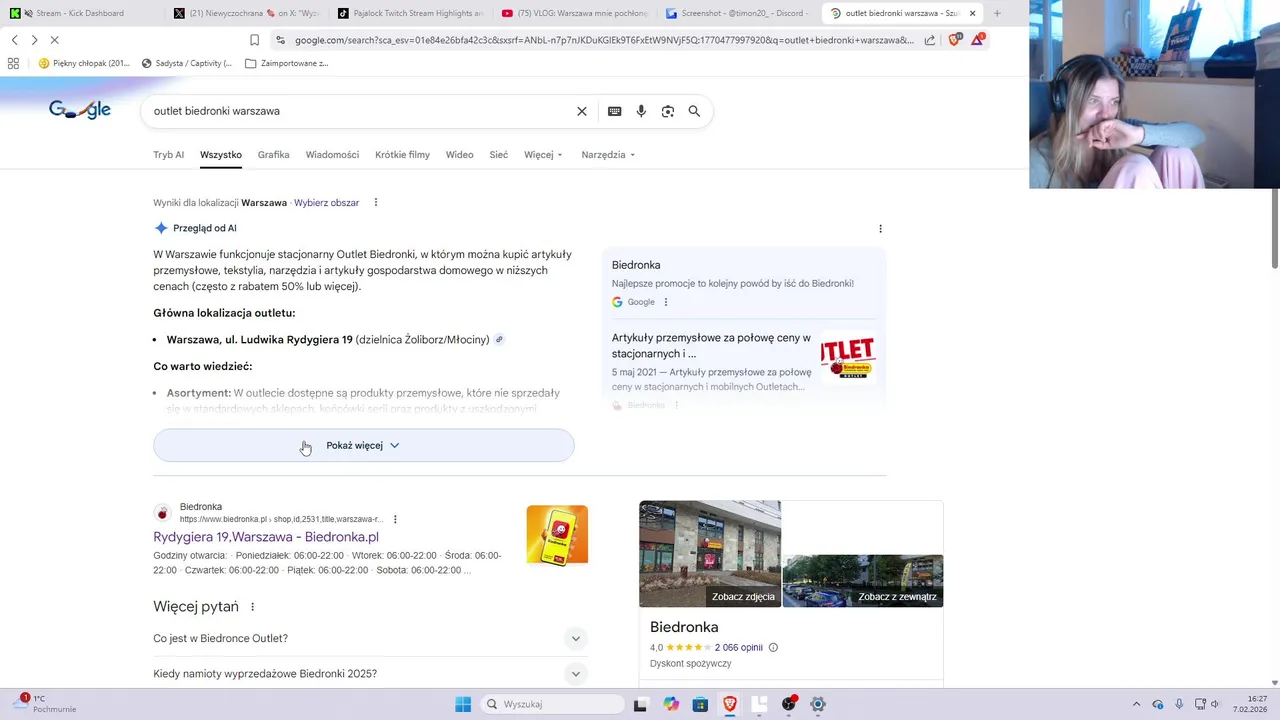
Task: Switch to VLOG Warszawa YouTube tab
Action: point(574,13)
